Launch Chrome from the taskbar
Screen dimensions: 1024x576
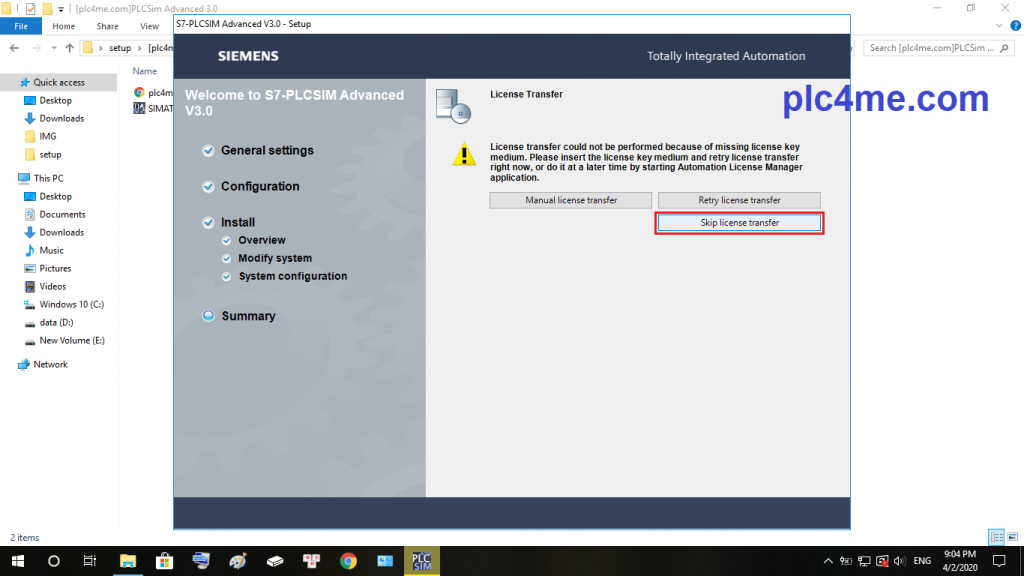[348, 561]
